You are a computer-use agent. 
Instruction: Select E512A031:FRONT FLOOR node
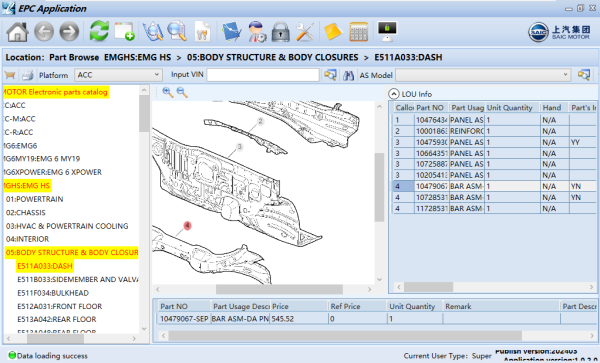pos(59,306)
